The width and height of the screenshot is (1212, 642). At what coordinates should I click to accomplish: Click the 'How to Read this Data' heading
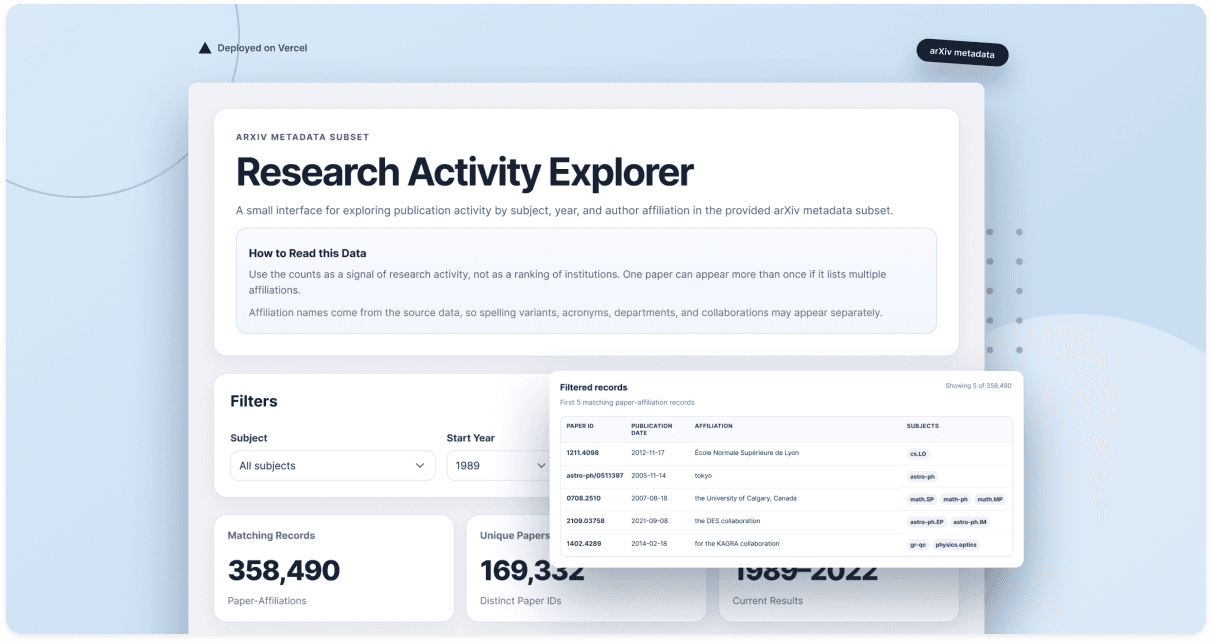307,253
